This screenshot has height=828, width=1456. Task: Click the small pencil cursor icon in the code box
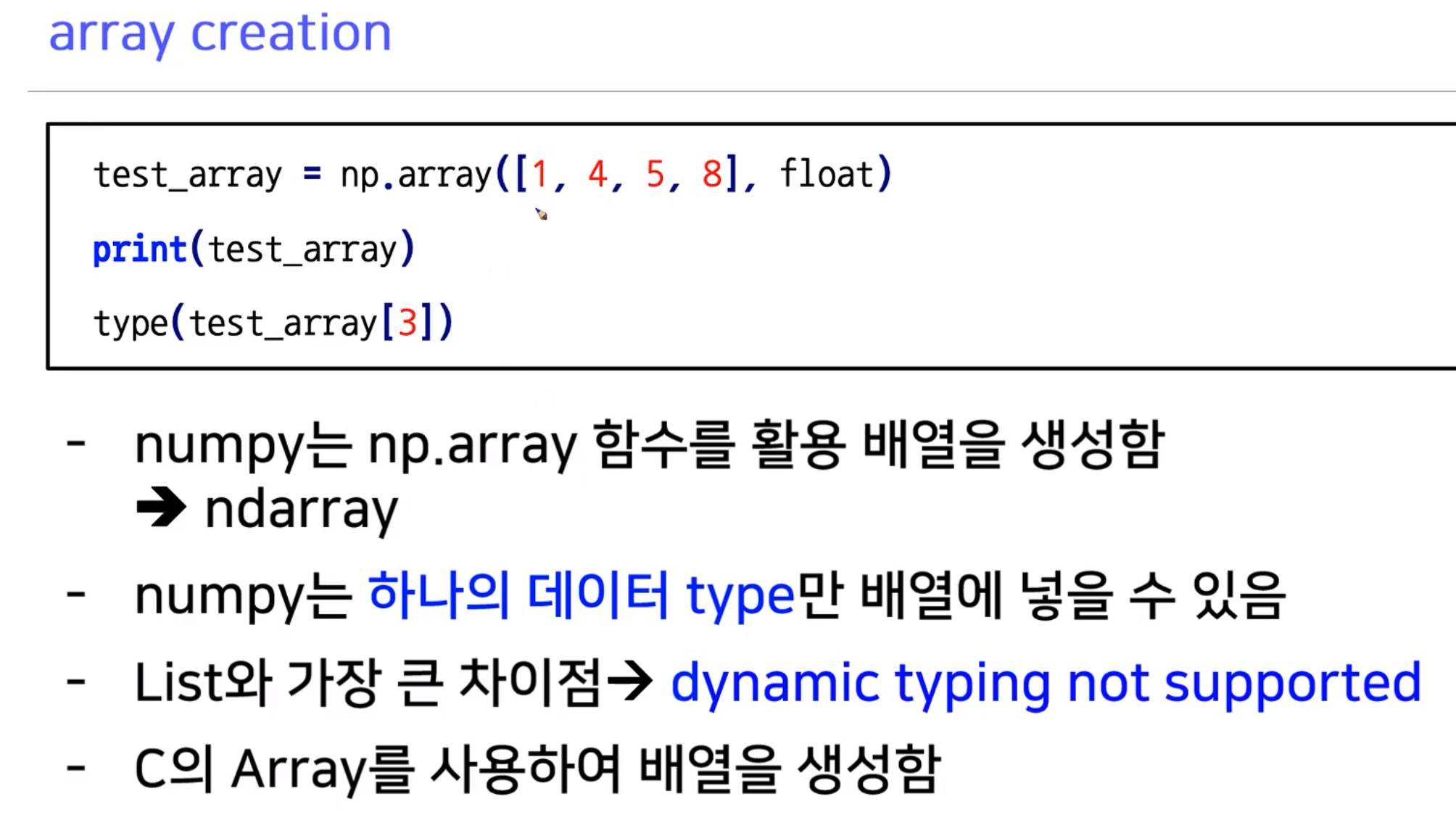[541, 214]
